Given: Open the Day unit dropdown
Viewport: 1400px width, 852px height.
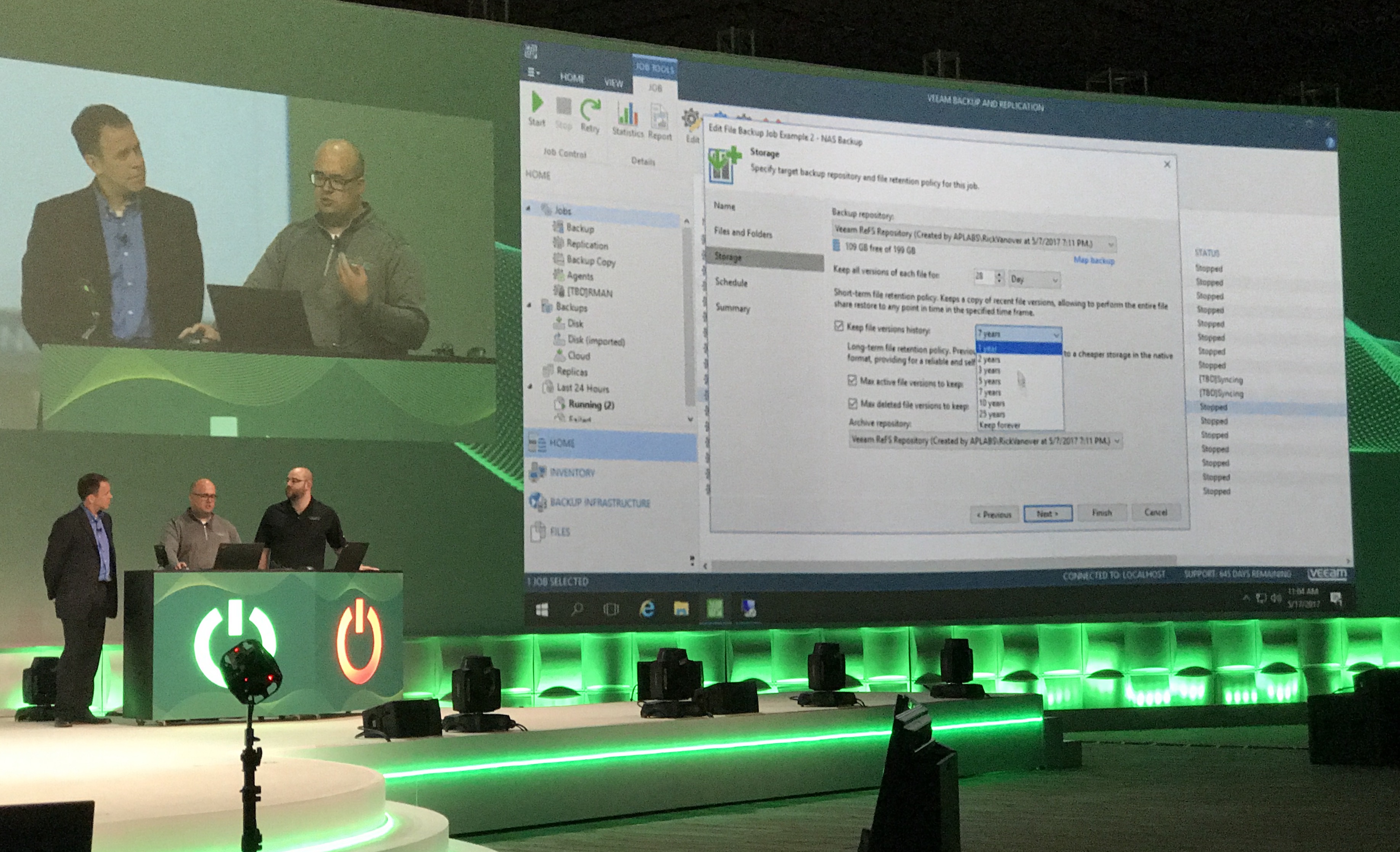Looking at the screenshot, I should pyautogui.click(x=1035, y=280).
